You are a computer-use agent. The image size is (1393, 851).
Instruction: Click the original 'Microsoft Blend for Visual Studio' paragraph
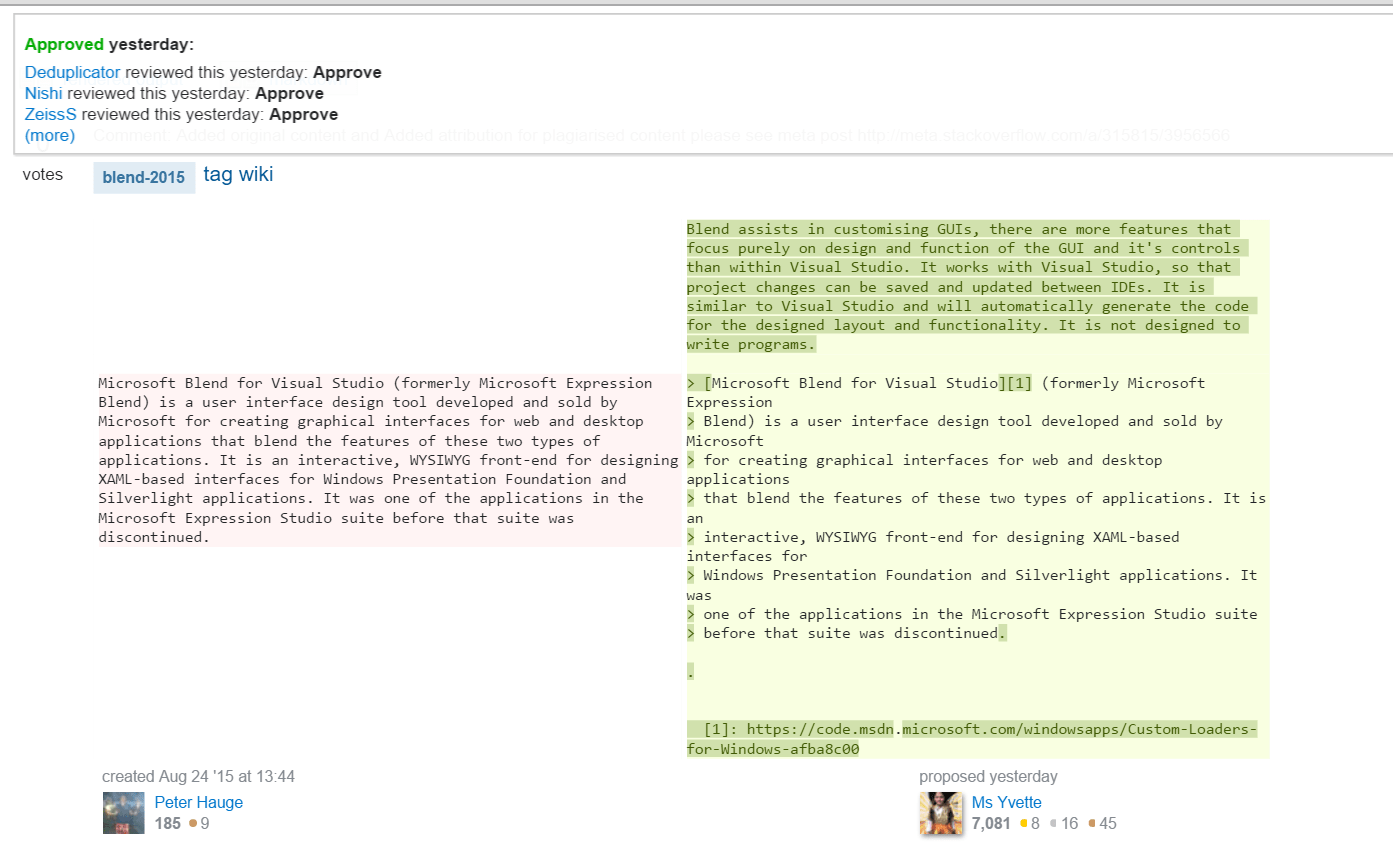pos(389,460)
